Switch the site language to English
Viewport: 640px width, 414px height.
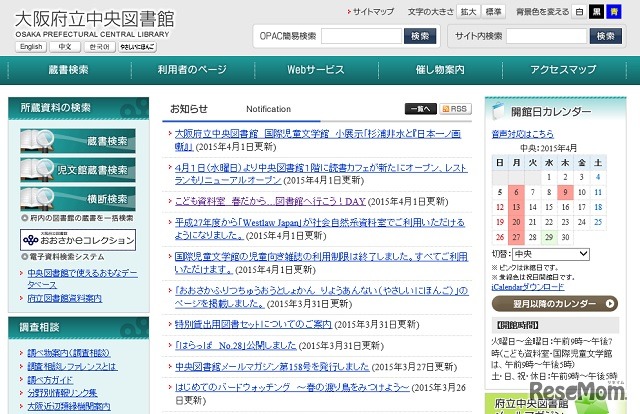coord(31,47)
